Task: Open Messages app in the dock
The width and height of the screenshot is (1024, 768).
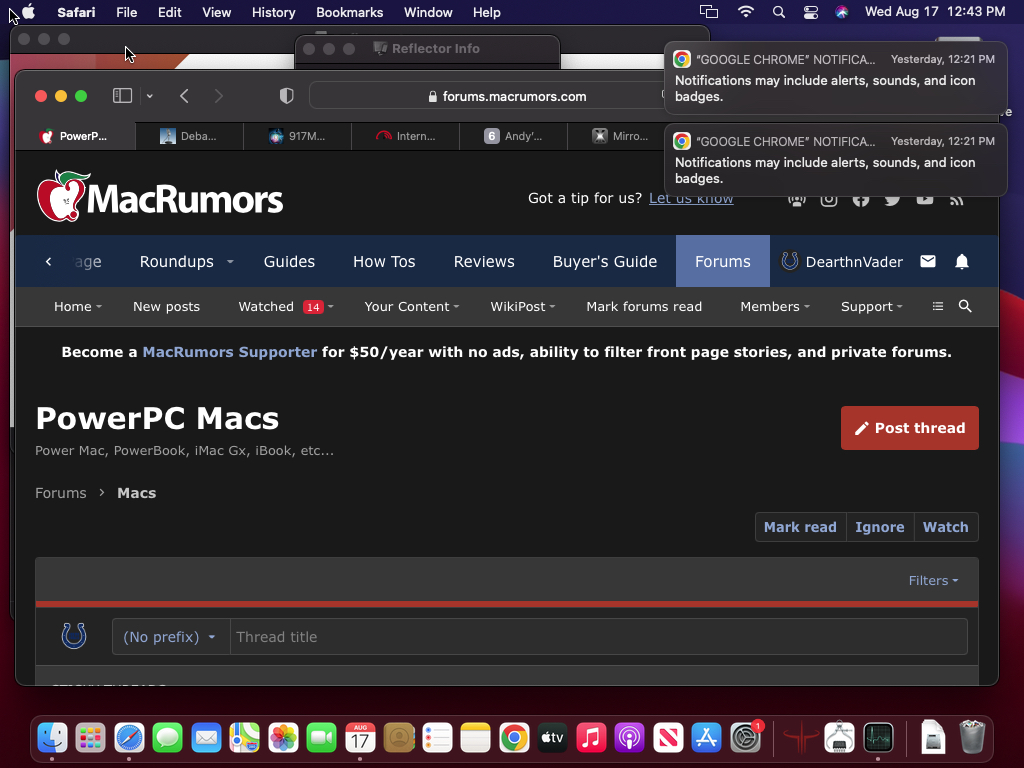Action: [x=168, y=738]
